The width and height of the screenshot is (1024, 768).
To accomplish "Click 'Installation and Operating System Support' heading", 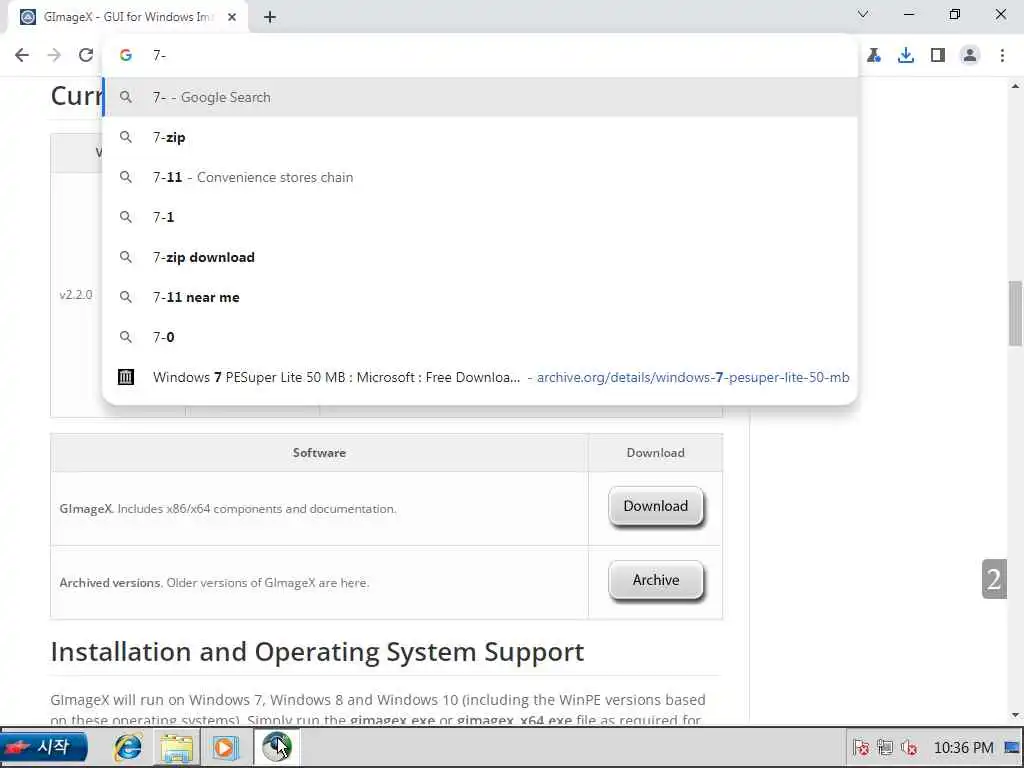I will (317, 652).
